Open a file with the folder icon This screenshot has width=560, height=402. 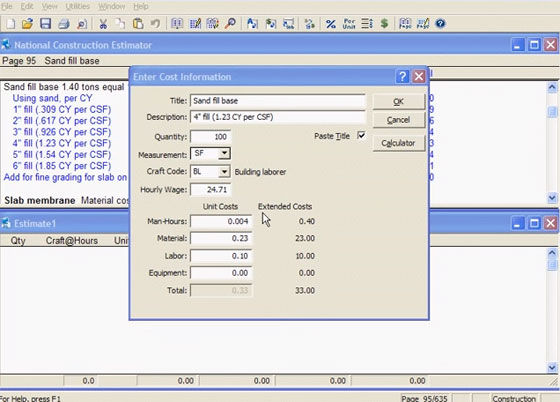[28, 24]
